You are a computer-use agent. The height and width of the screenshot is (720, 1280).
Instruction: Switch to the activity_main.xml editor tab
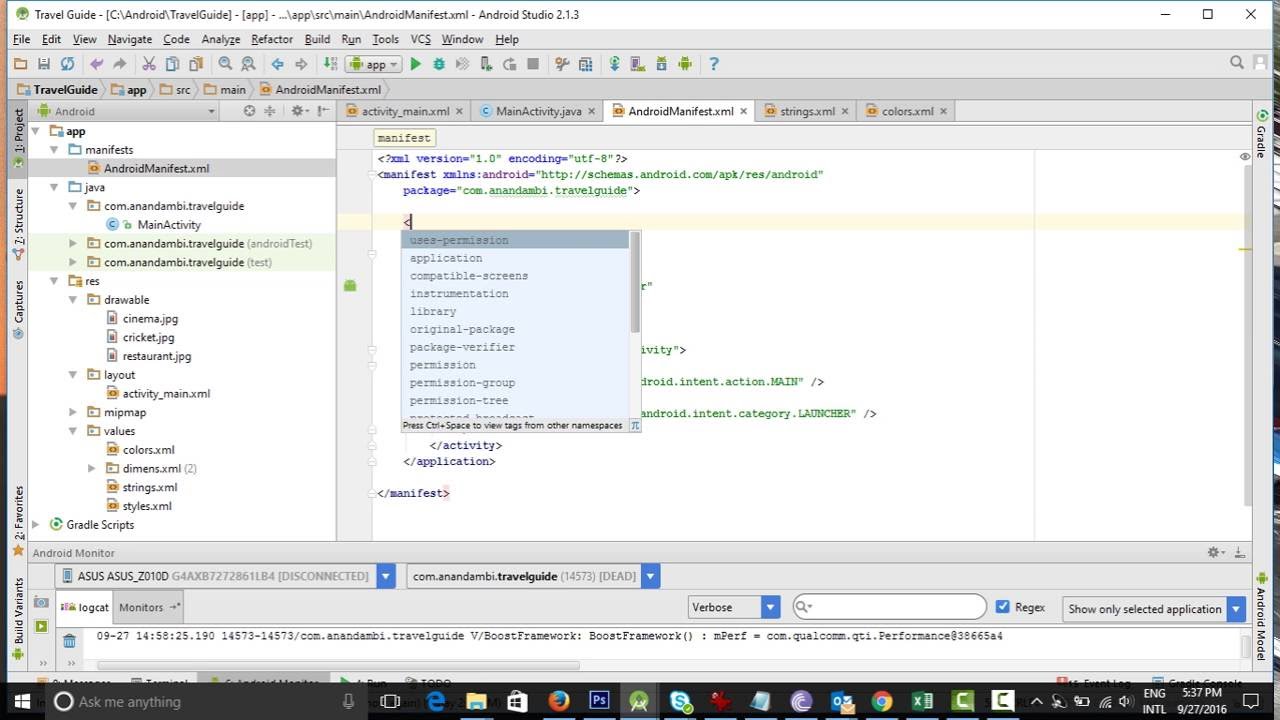pos(404,111)
